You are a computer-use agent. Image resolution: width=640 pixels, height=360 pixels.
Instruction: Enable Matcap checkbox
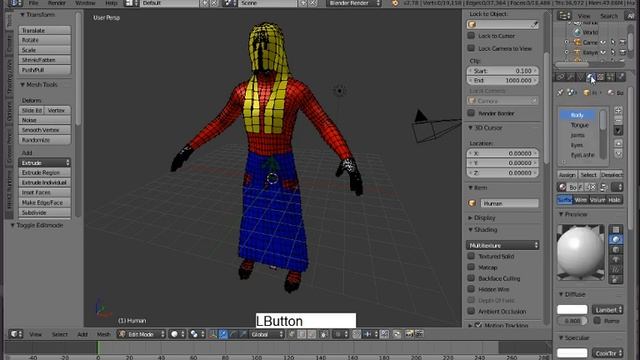click(x=471, y=267)
